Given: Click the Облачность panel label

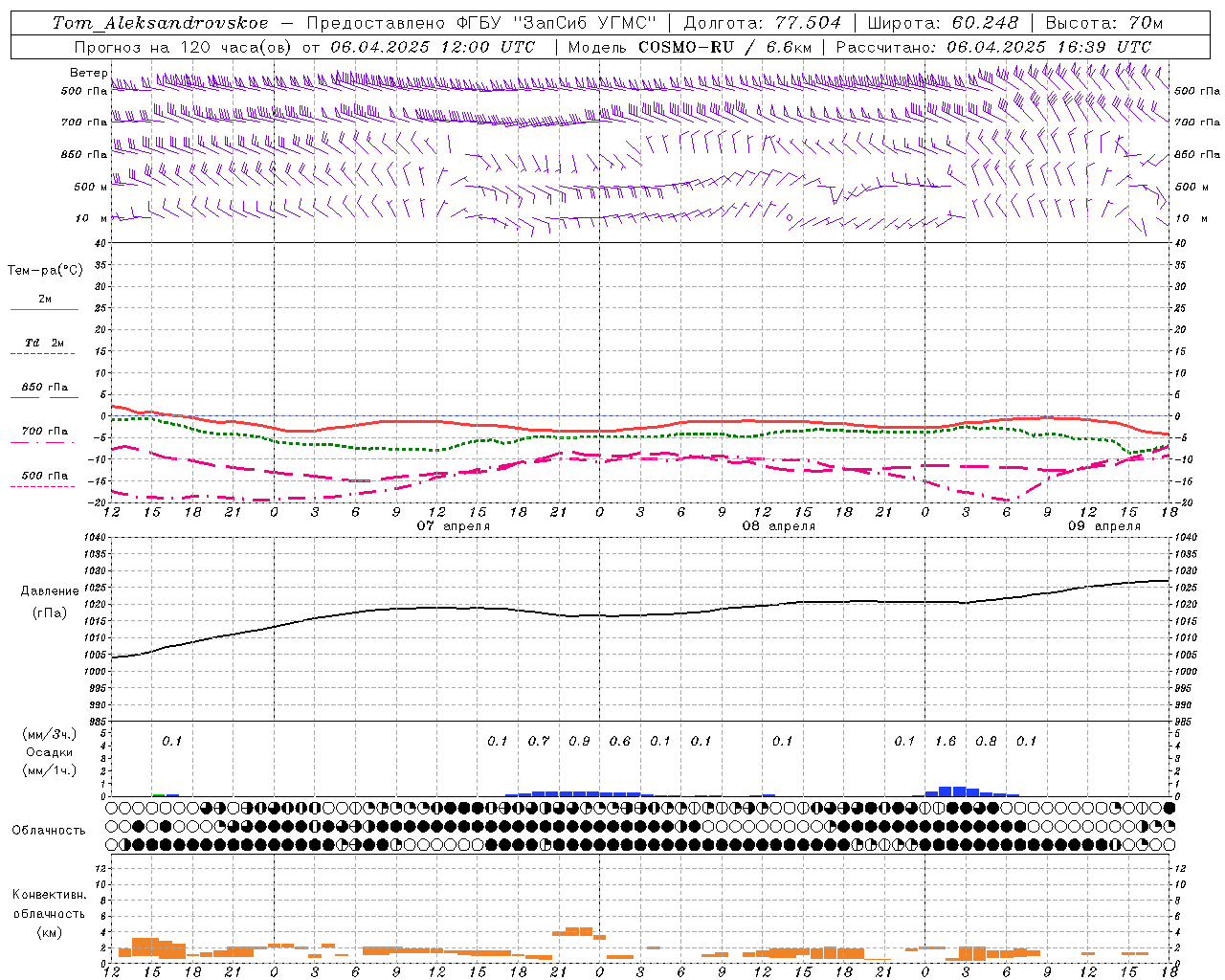Looking at the screenshot, I should 49,831.
